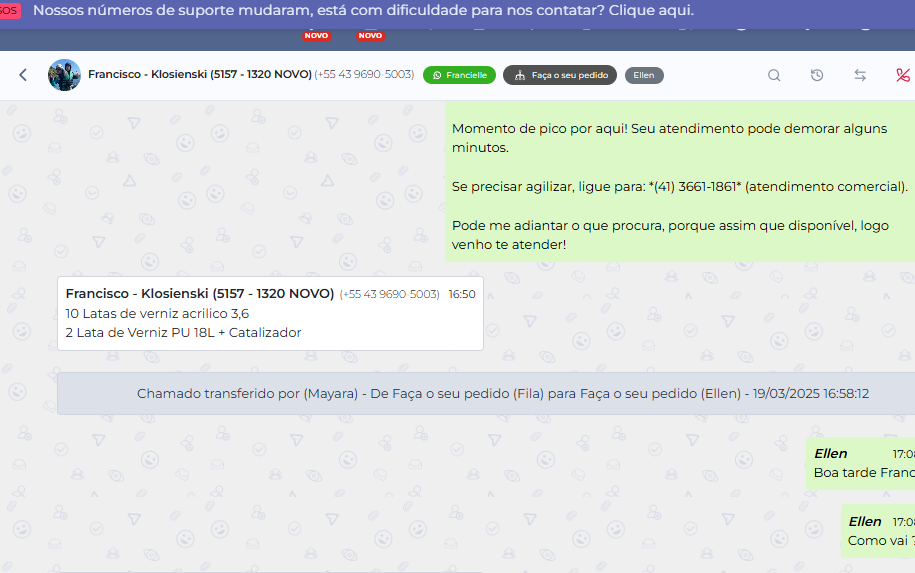
Task: Click Ellen's 'Boa tarde' message bubble
Action: (x=862, y=463)
